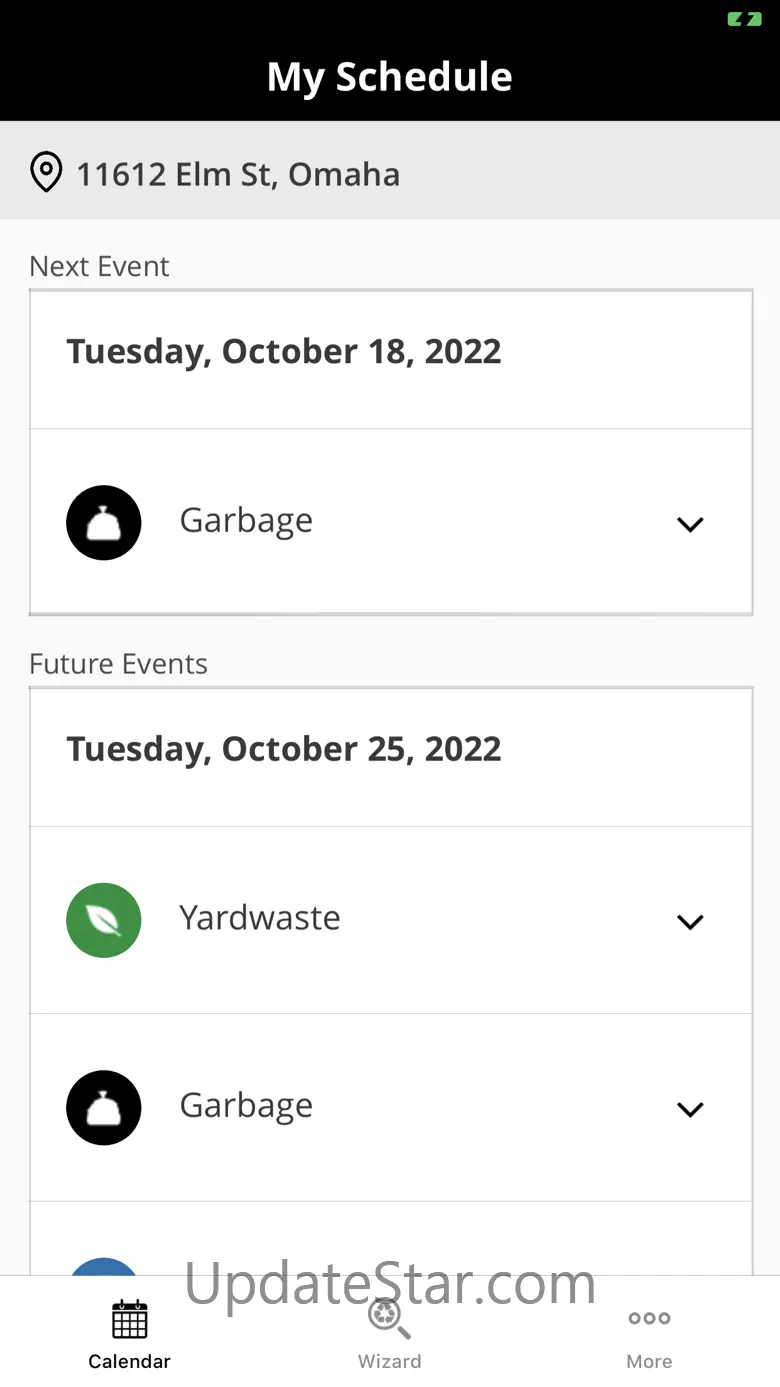The image size is (780, 1387).
Task: Tap the partially visible blue icon
Action: [104, 1266]
